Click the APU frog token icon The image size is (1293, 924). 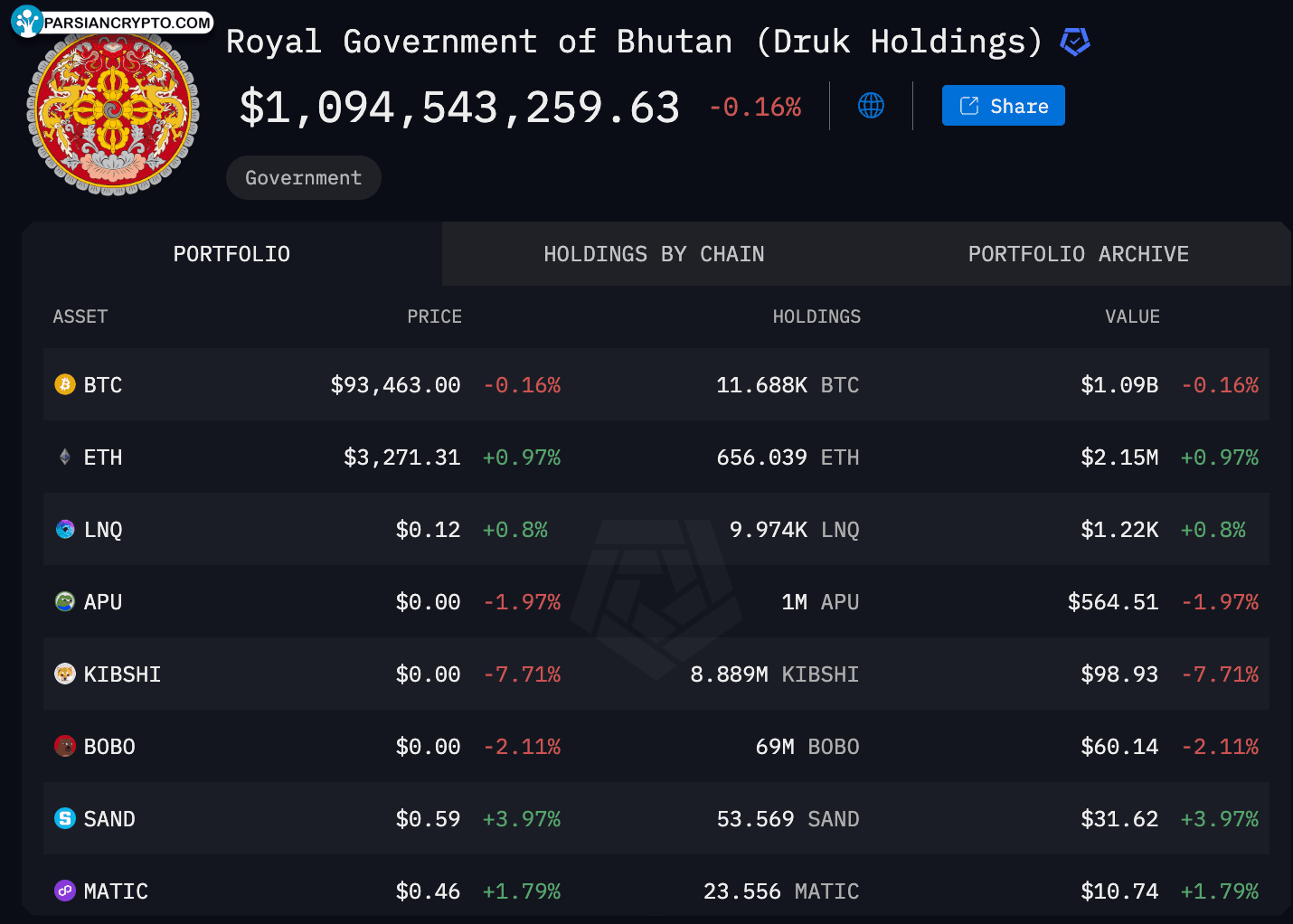click(65, 601)
